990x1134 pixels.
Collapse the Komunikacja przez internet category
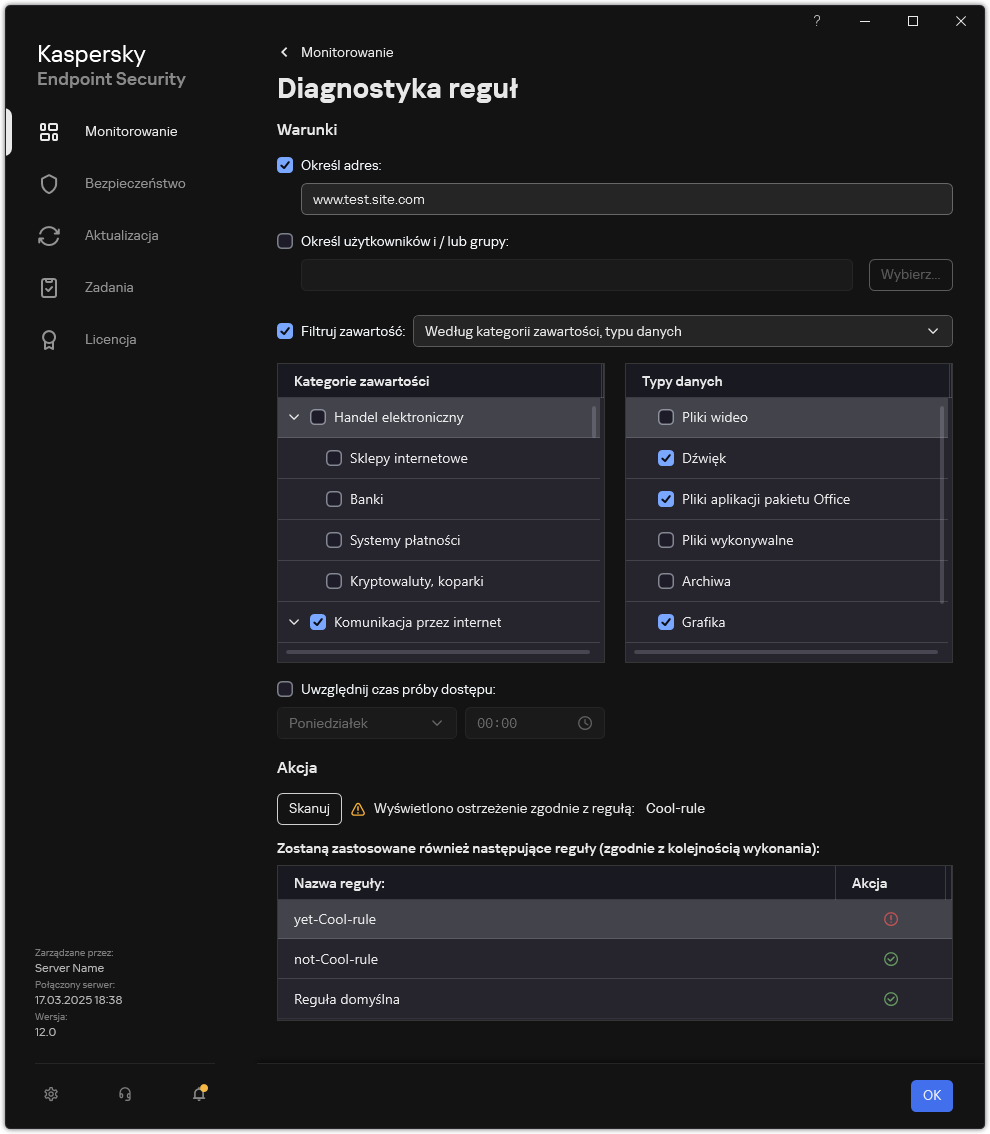[x=294, y=622]
